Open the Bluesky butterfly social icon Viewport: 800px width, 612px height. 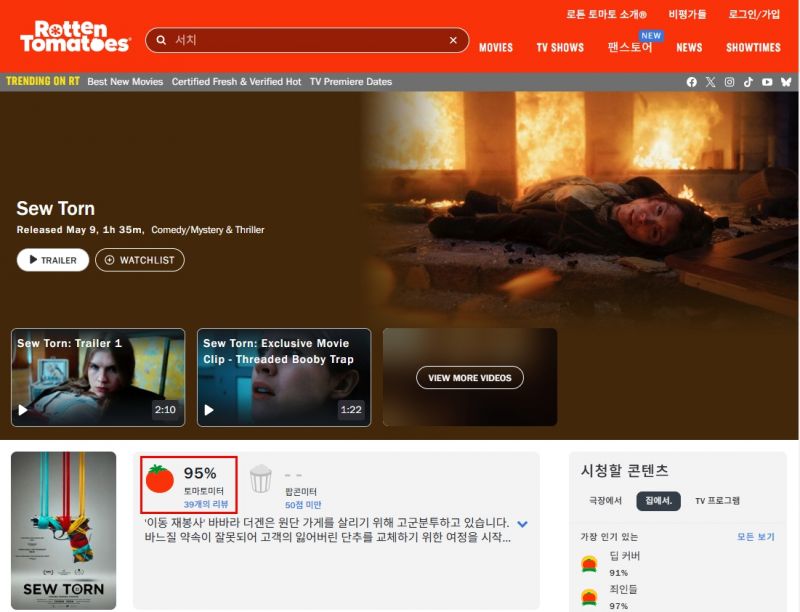[x=786, y=82]
